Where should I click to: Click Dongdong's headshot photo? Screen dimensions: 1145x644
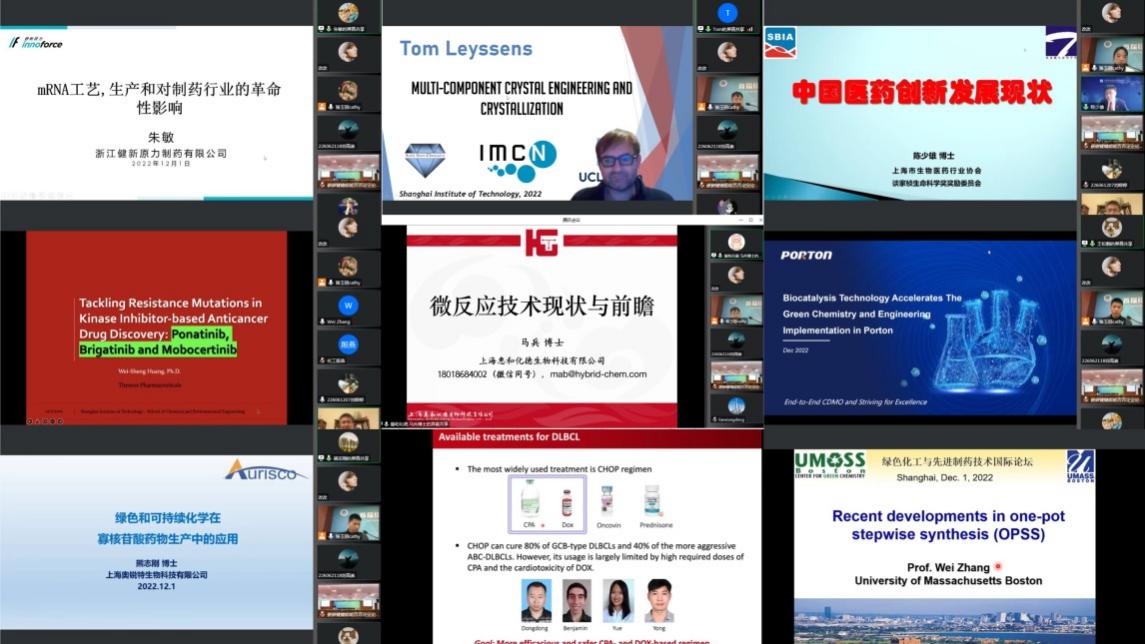(536, 598)
